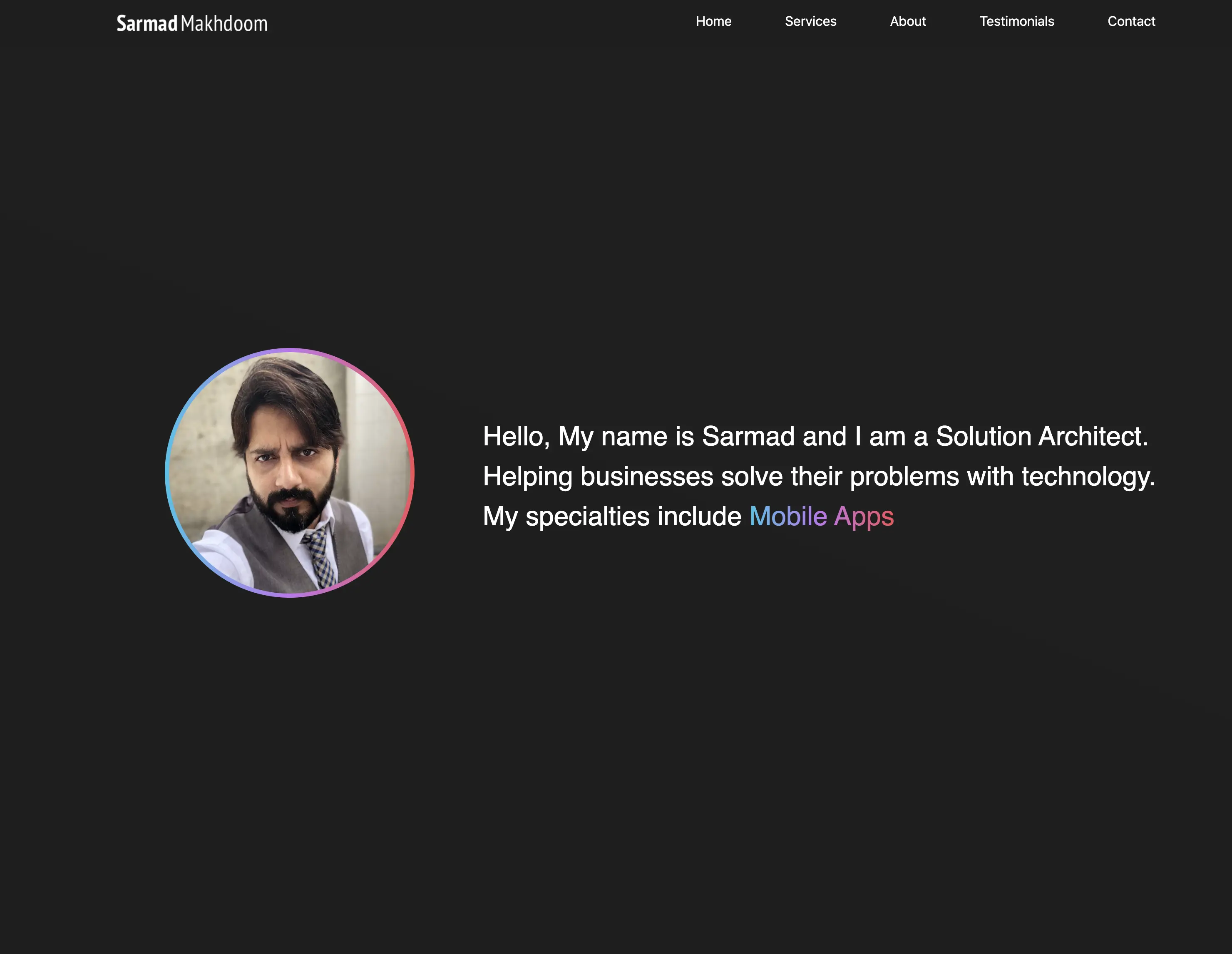Viewport: 1232px width, 954px height.
Task: Open the Home navigation link
Action: [713, 22]
